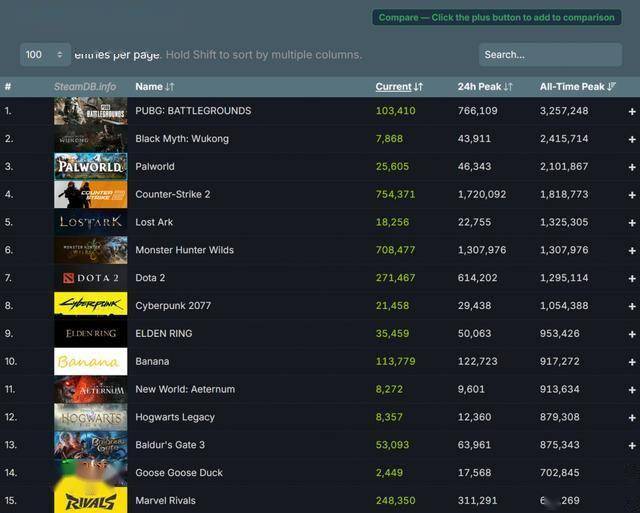
Task: Add Palworld to comparison with plus
Action: tap(632, 167)
